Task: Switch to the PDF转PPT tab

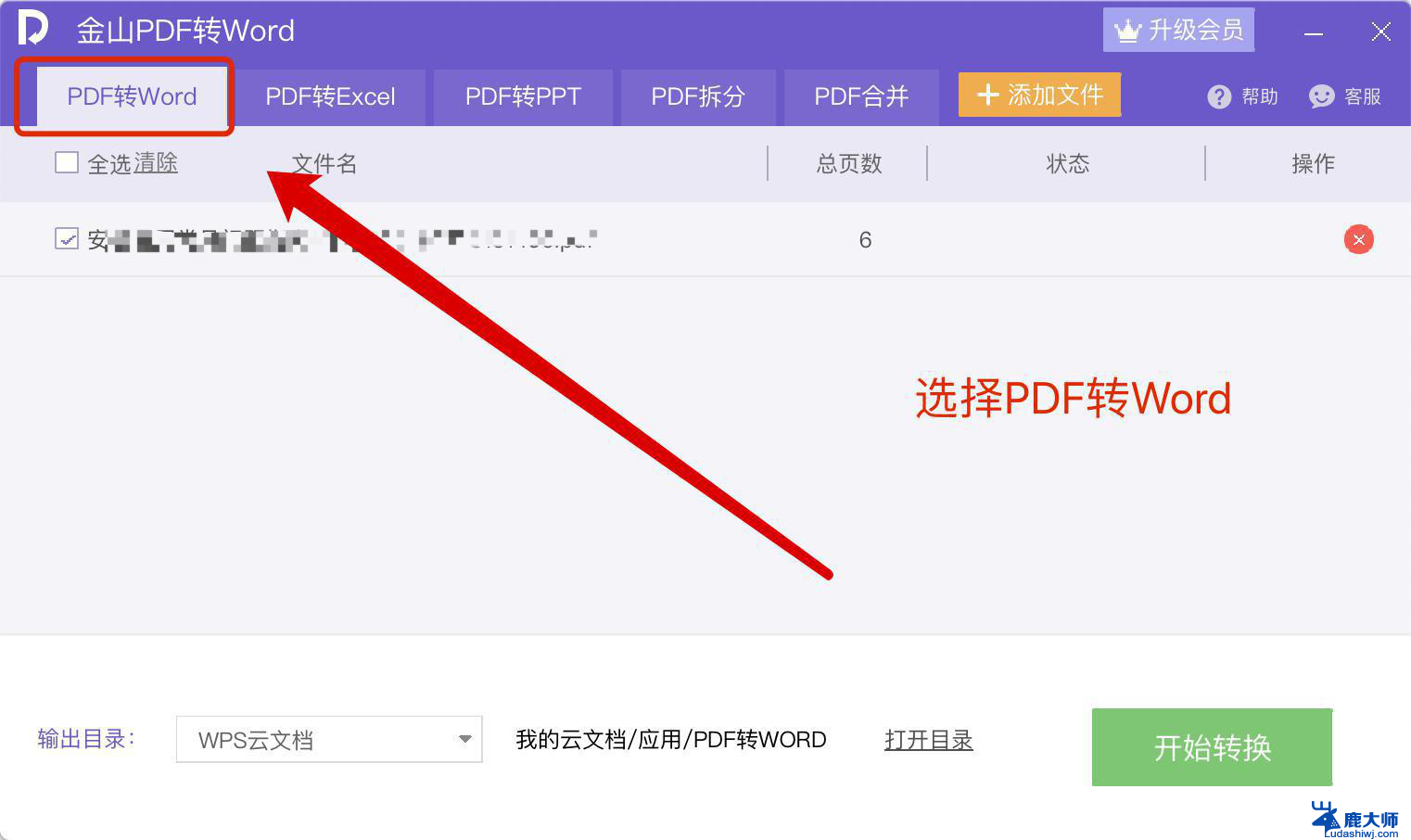Action: pos(523,96)
